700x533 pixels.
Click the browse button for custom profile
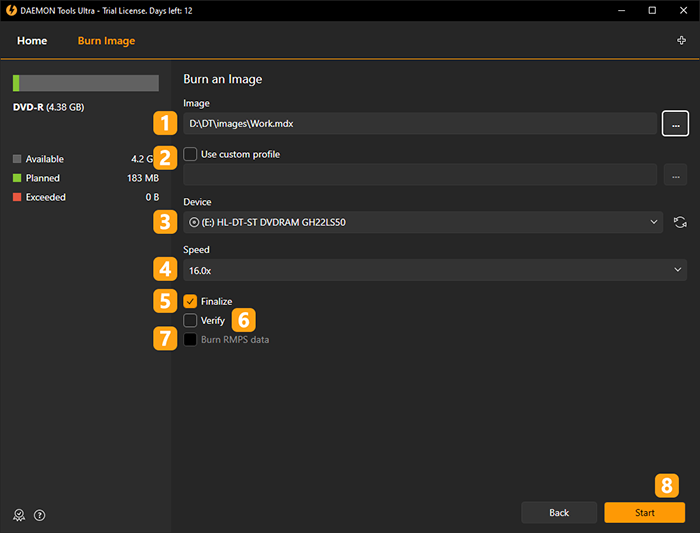(675, 175)
